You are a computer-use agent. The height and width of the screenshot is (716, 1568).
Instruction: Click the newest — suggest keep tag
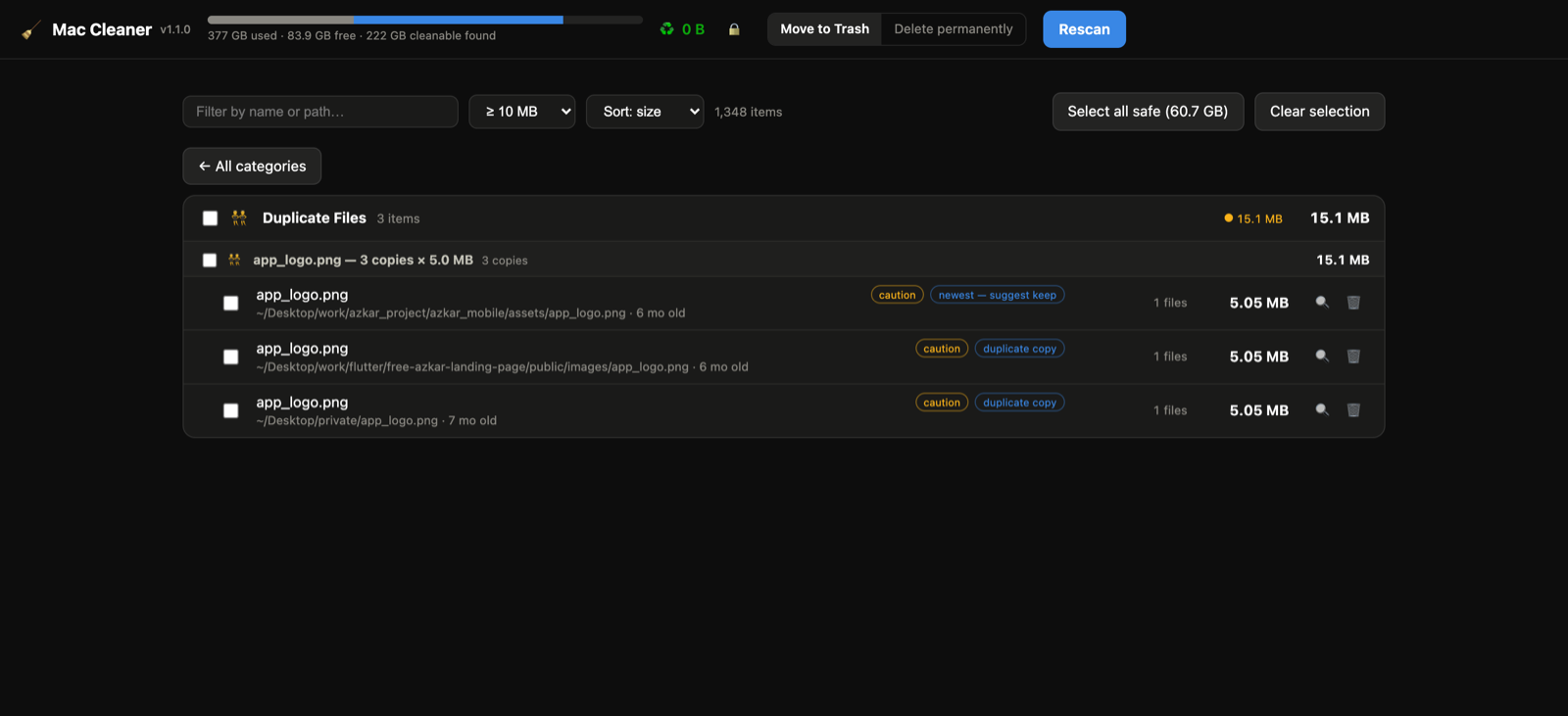click(998, 295)
